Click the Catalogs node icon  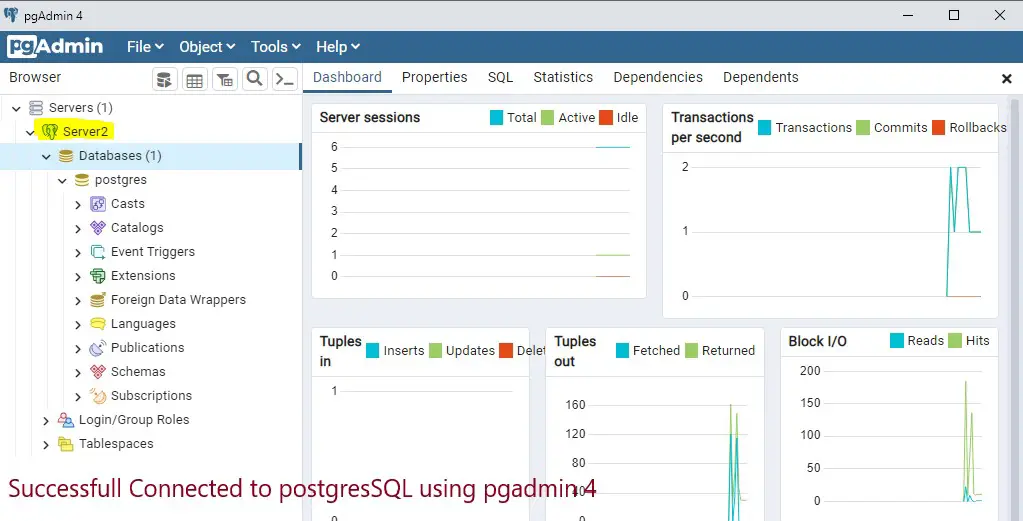coord(98,228)
